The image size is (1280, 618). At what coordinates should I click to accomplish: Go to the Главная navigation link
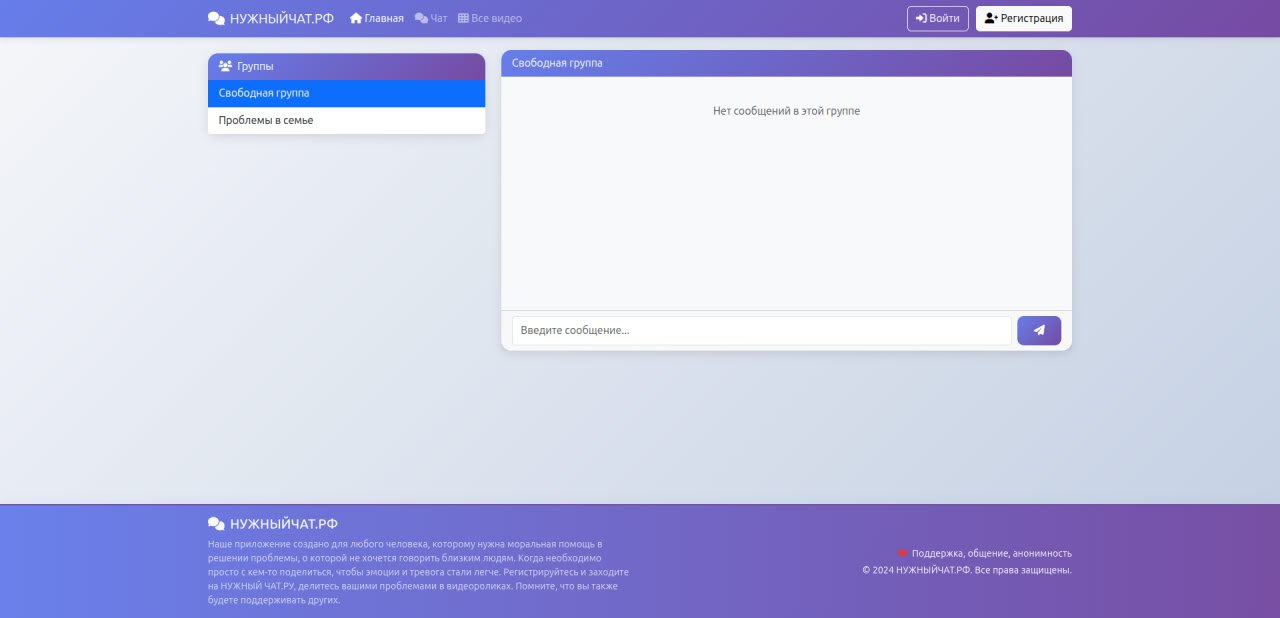(384, 18)
